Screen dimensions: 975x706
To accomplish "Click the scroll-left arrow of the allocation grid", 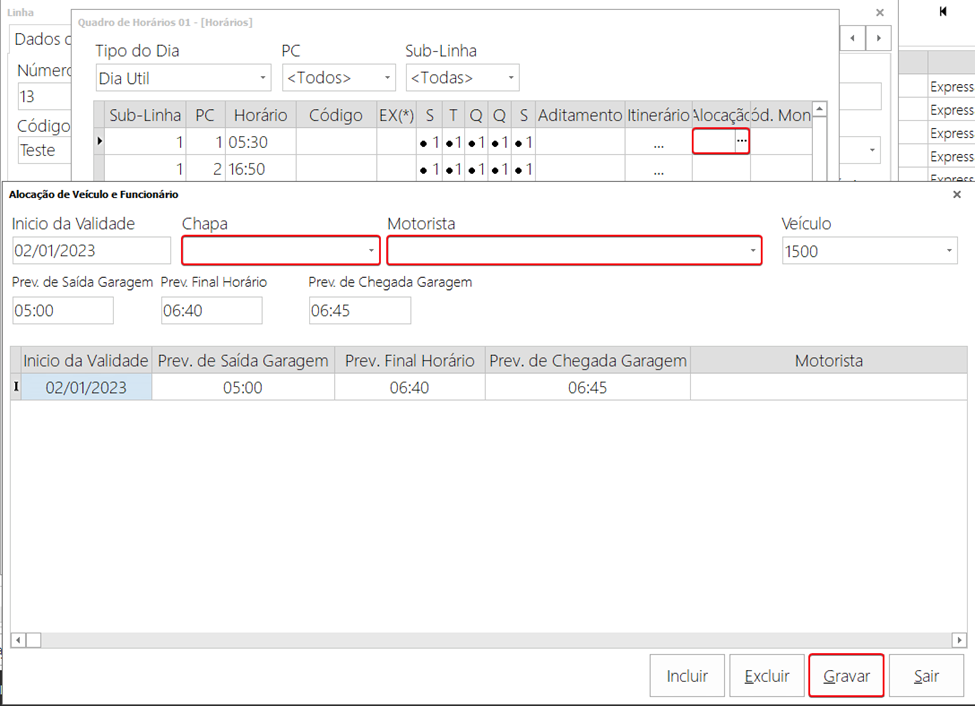I will pyautogui.click(x=18, y=640).
